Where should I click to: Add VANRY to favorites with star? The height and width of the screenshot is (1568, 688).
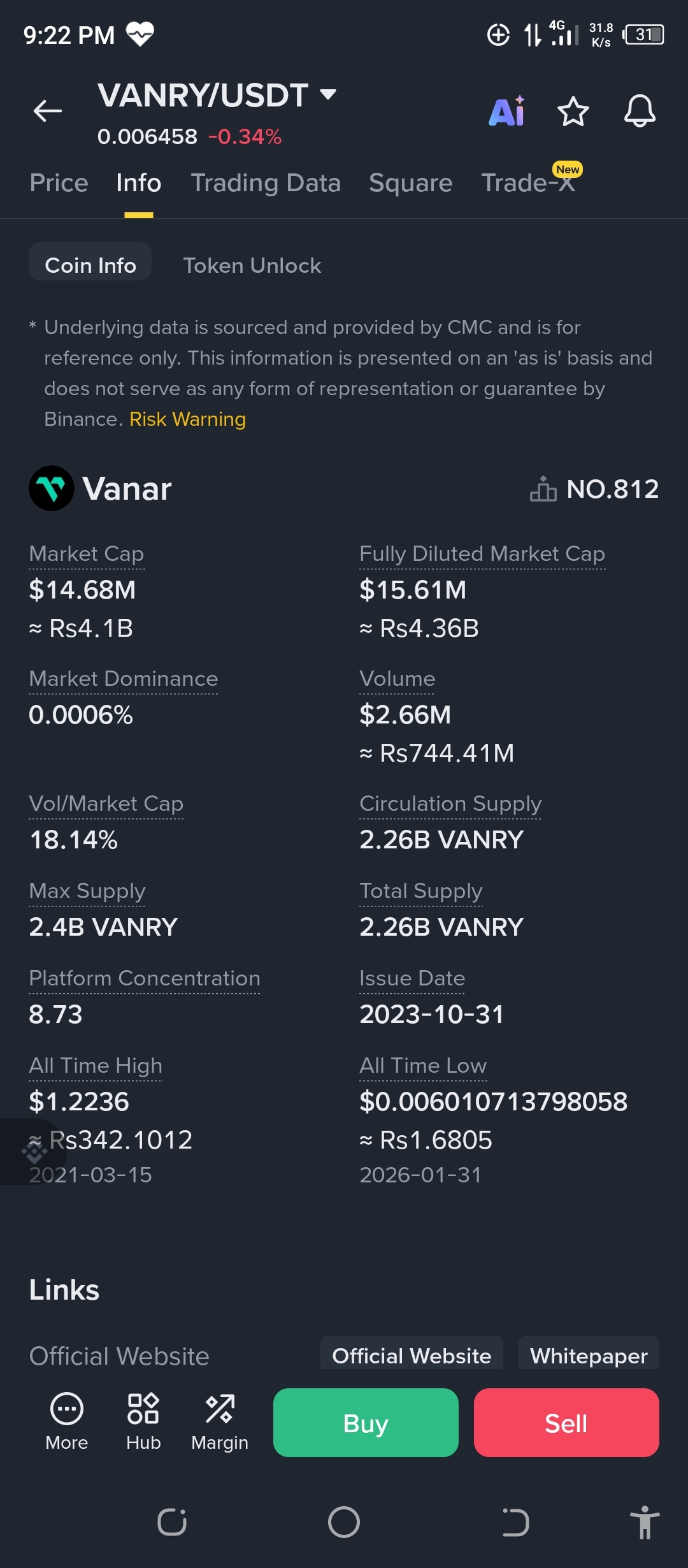(x=573, y=112)
